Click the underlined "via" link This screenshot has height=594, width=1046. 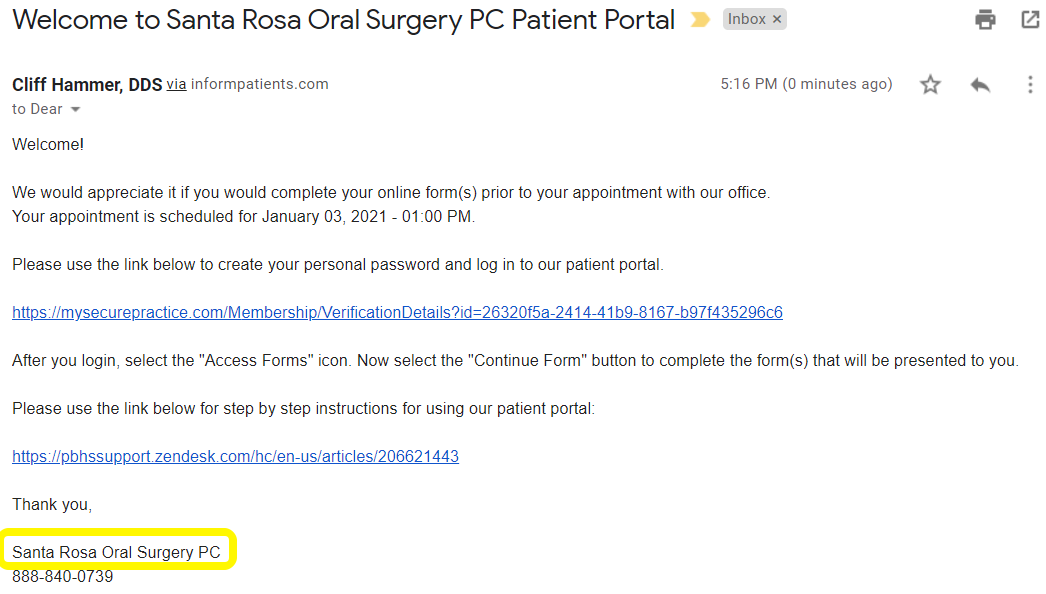tap(176, 85)
